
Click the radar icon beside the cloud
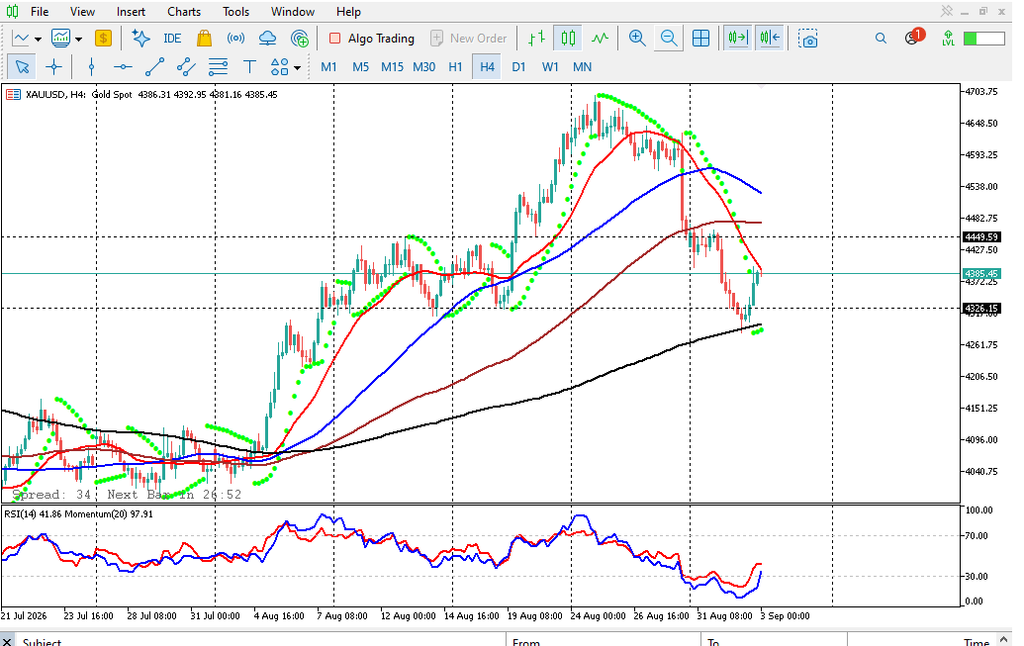point(300,39)
